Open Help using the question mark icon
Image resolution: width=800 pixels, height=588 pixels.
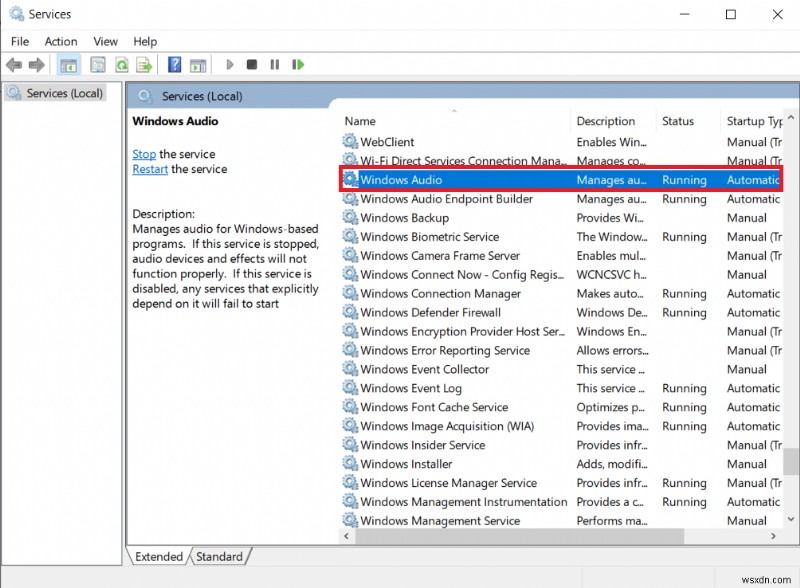point(175,64)
